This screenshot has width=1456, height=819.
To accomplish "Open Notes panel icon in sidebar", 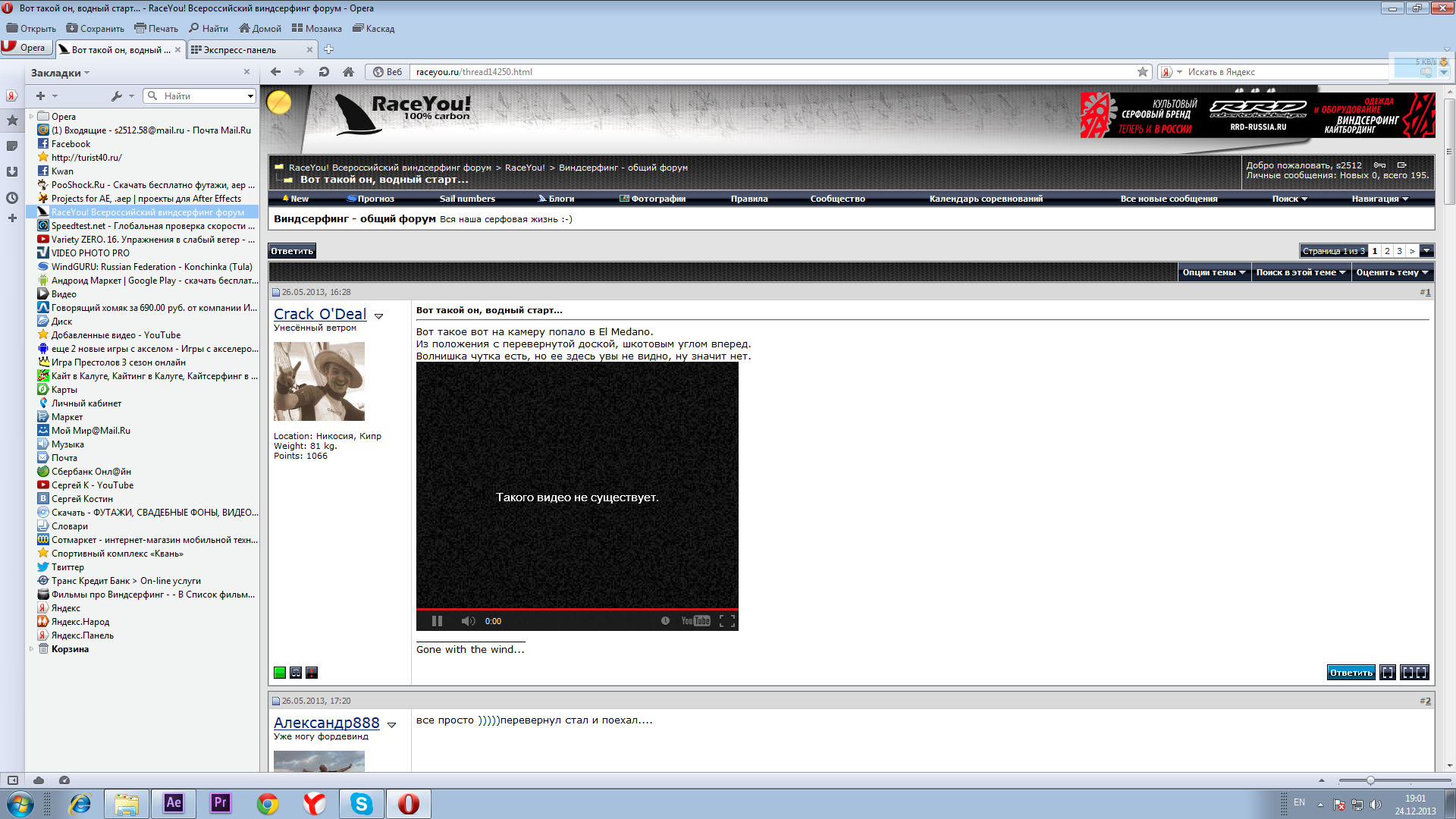I will (x=12, y=146).
